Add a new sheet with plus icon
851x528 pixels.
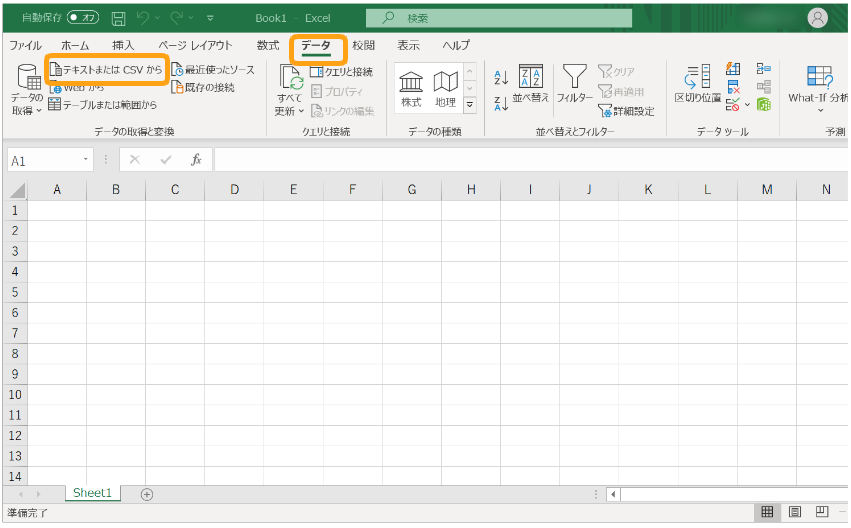147,494
